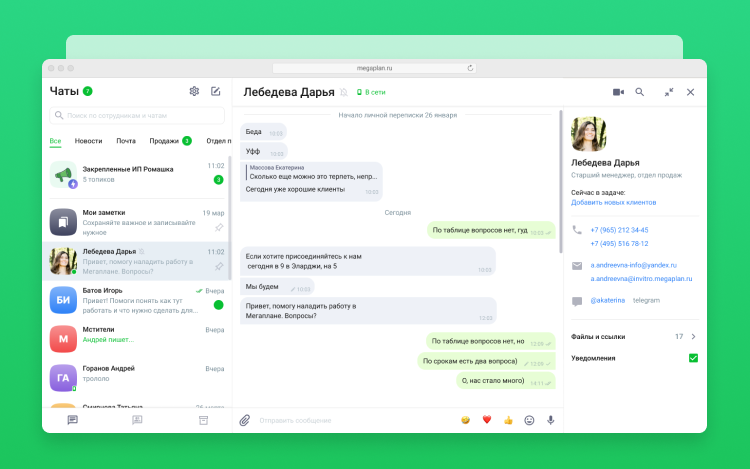Select the Продажи tab
The width and height of the screenshot is (750, 469).
(164, 141)
